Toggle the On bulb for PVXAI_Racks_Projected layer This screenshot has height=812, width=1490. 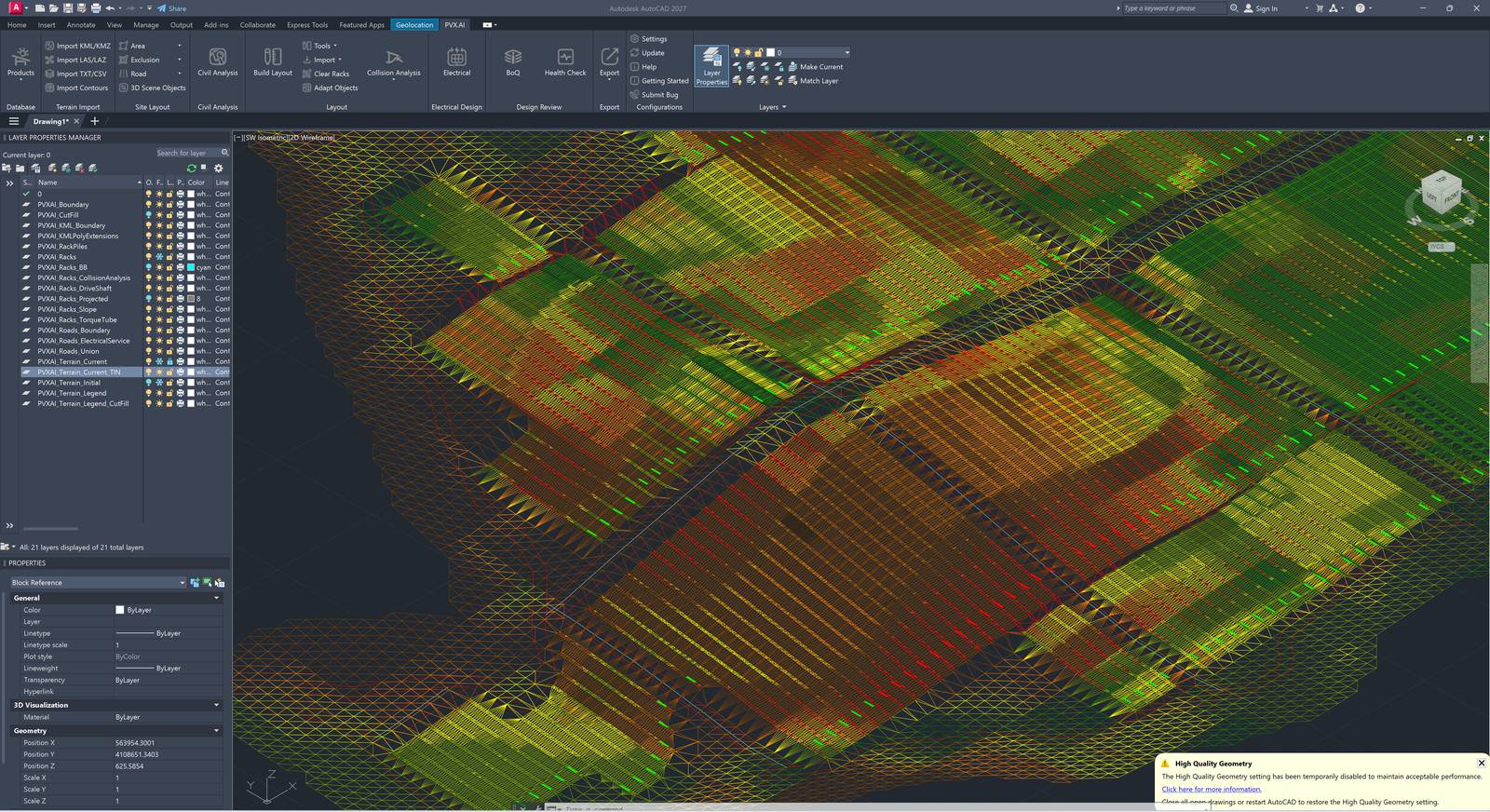click(x=148, y=299)
